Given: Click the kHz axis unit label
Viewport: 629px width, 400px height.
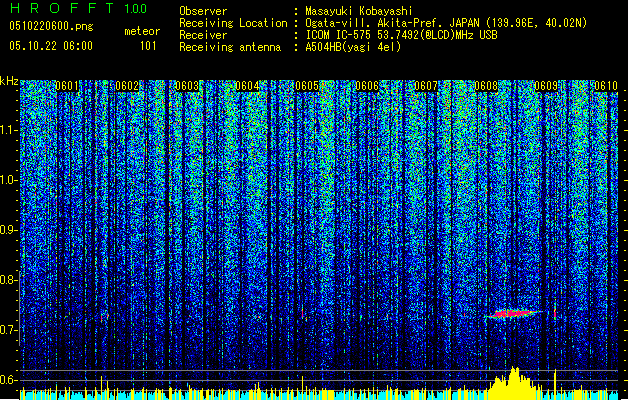Looking at the screenshot, I should pyautogui.click(x=9, y=81).
